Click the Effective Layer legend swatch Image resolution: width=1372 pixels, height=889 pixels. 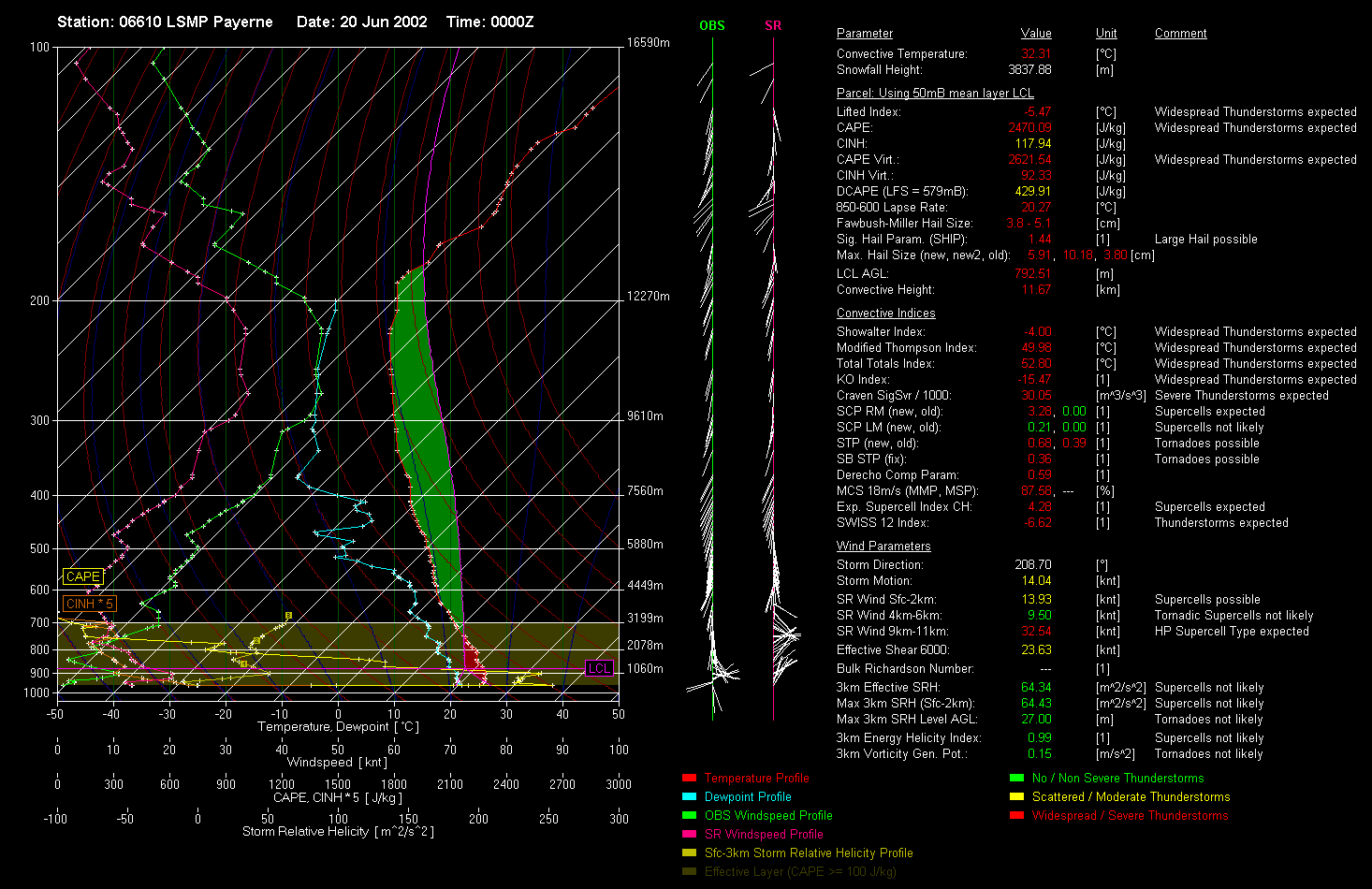pos(690,871)
